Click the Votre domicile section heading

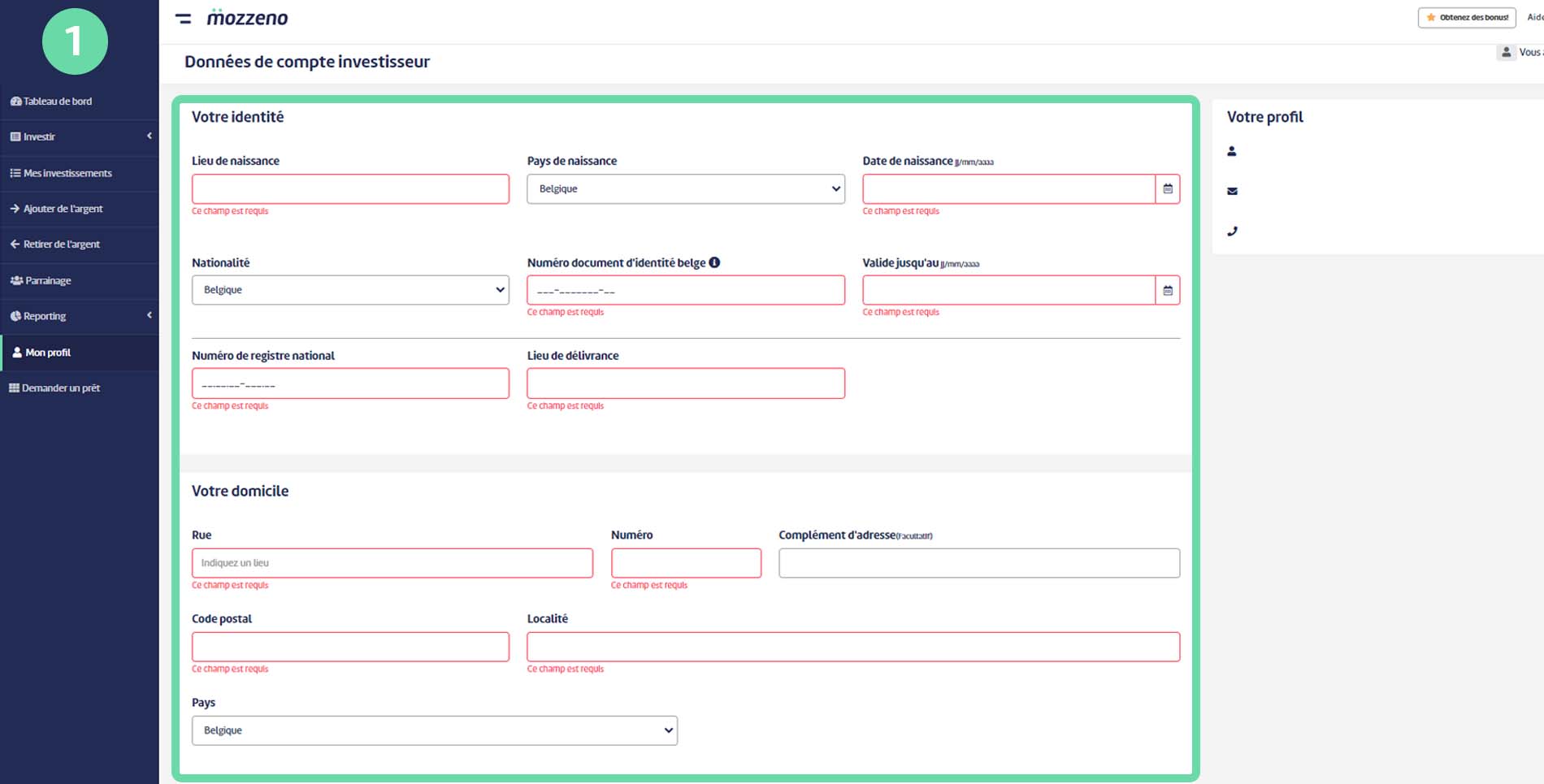pyautogui.click(x=241, y=491)
